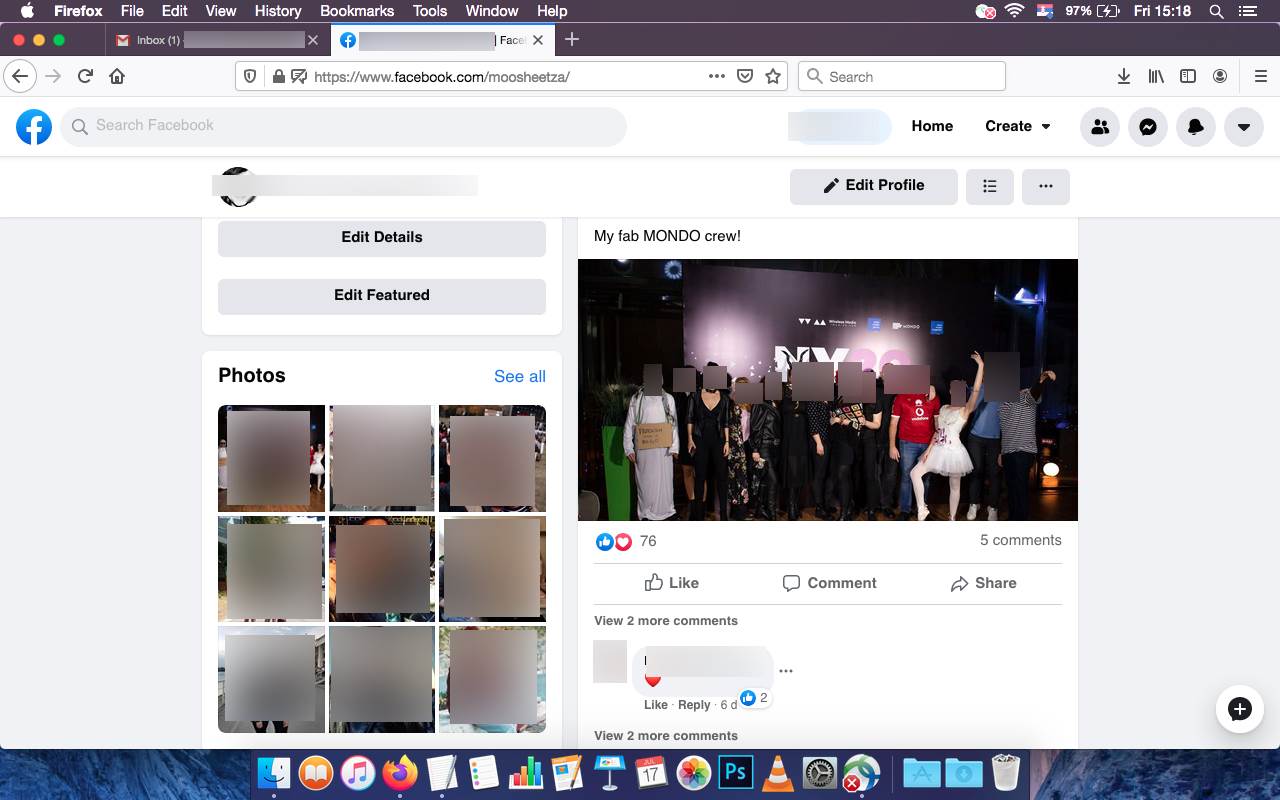
Task: Click the Friends icon in header
Action: click(1100, 127)
